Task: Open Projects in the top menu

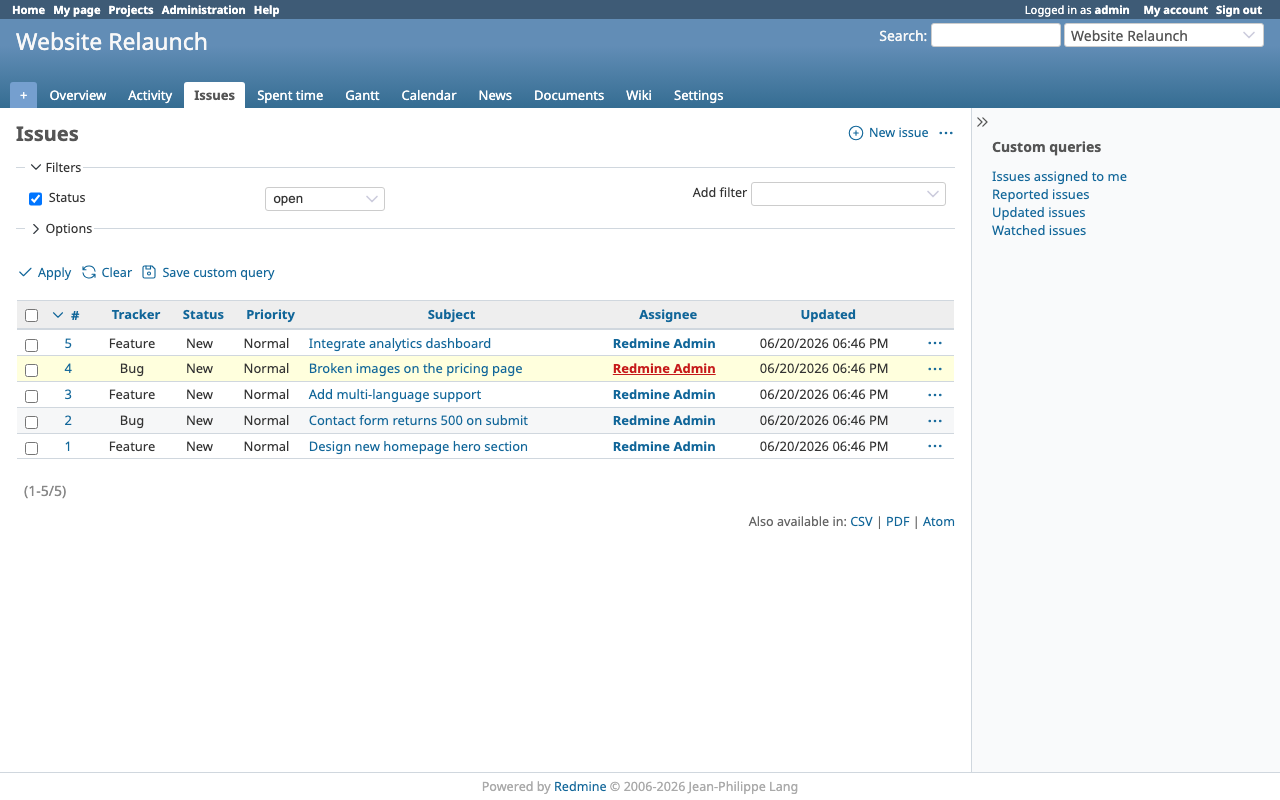Action: (131, 10)
